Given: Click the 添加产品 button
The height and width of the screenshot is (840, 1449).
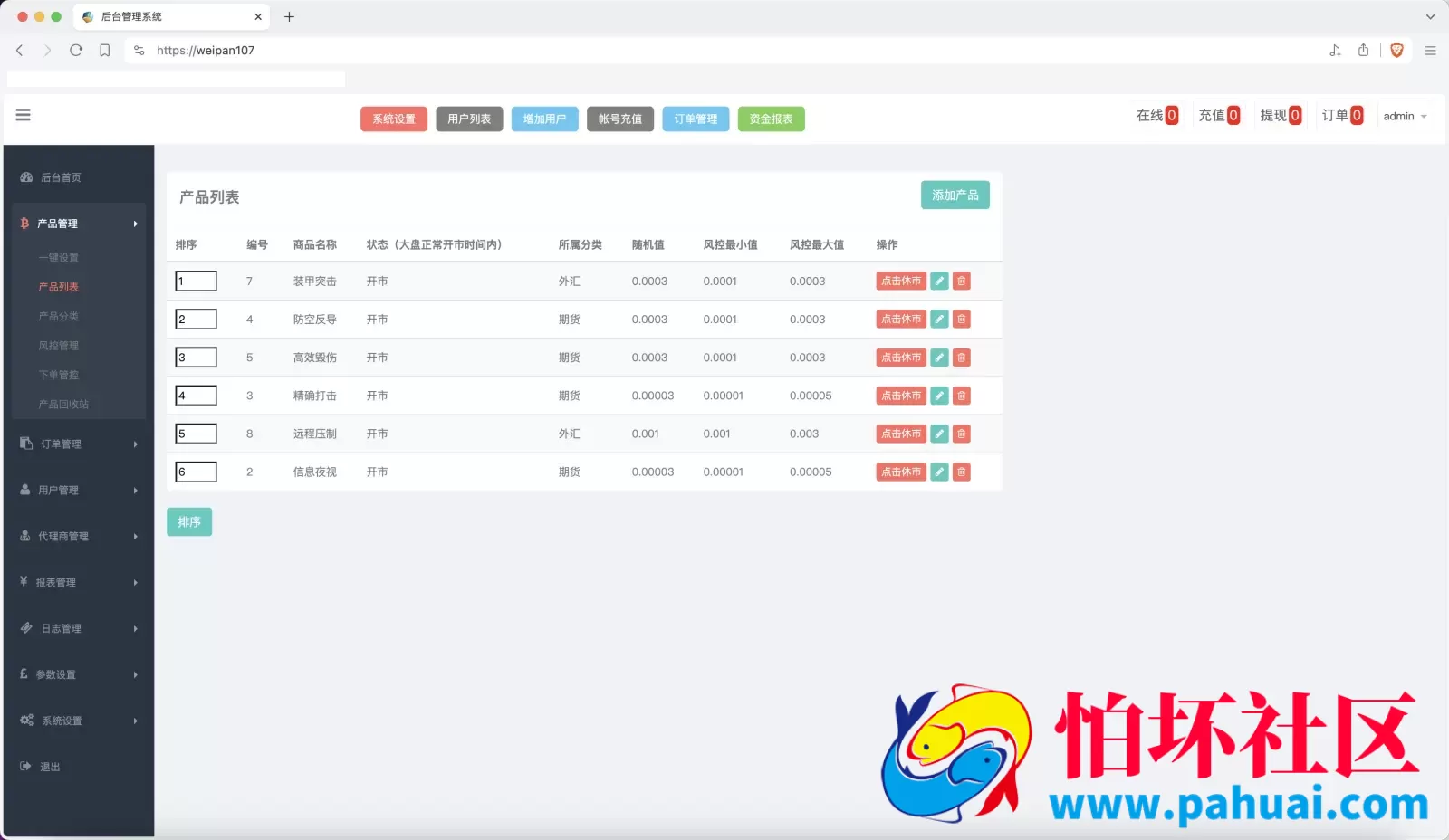Looking at the screenshot, I should [x=955, y=195].
